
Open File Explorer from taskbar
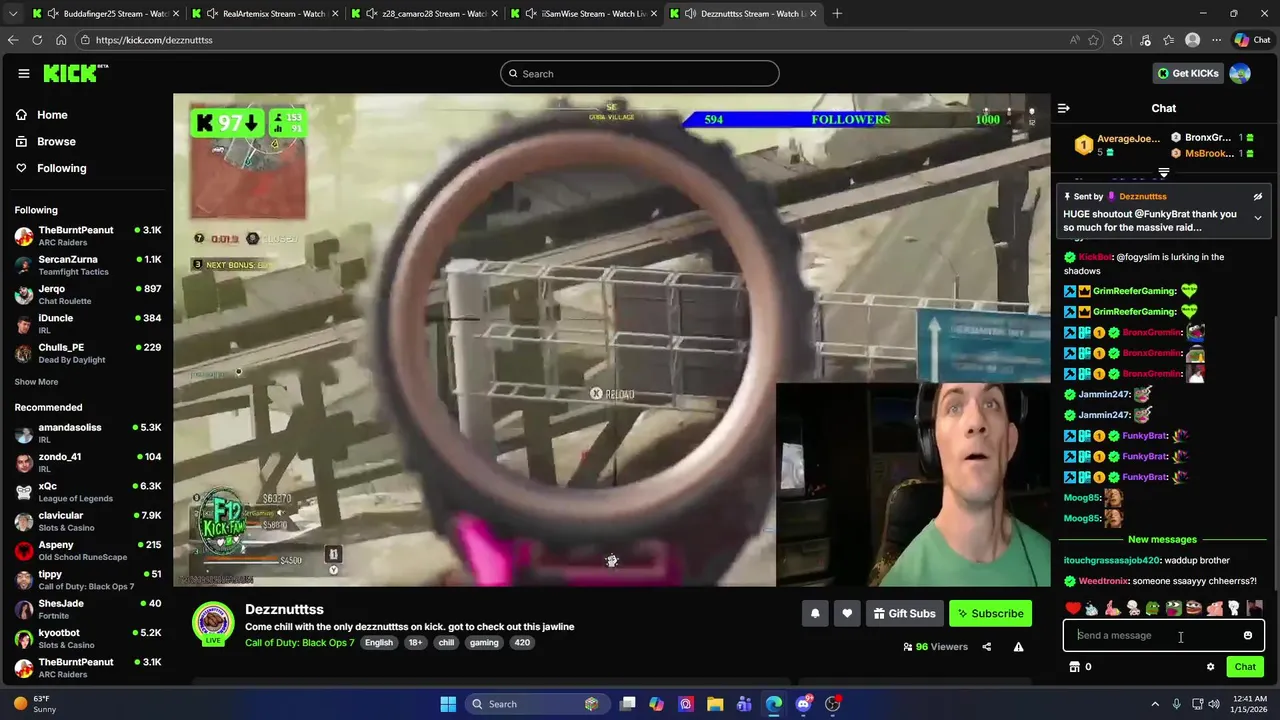[715, 704]
